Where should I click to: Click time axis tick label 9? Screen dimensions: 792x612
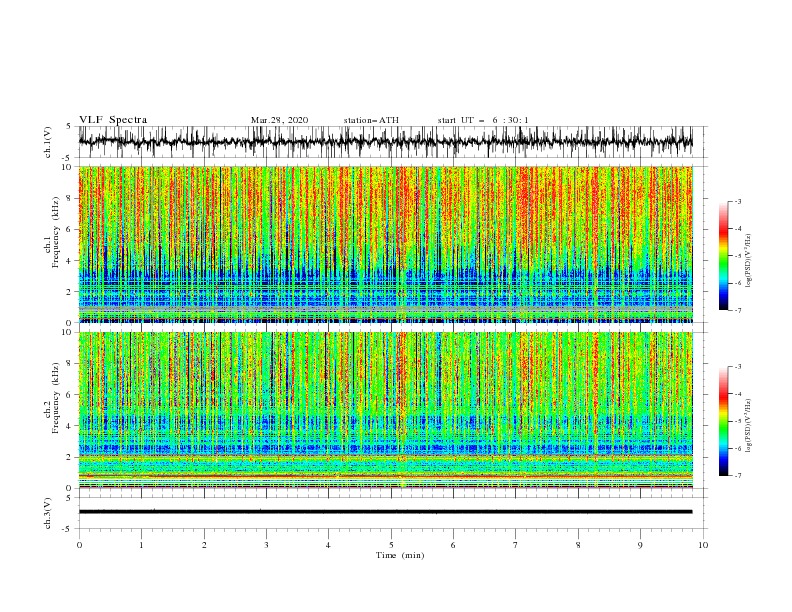(640, 545)
